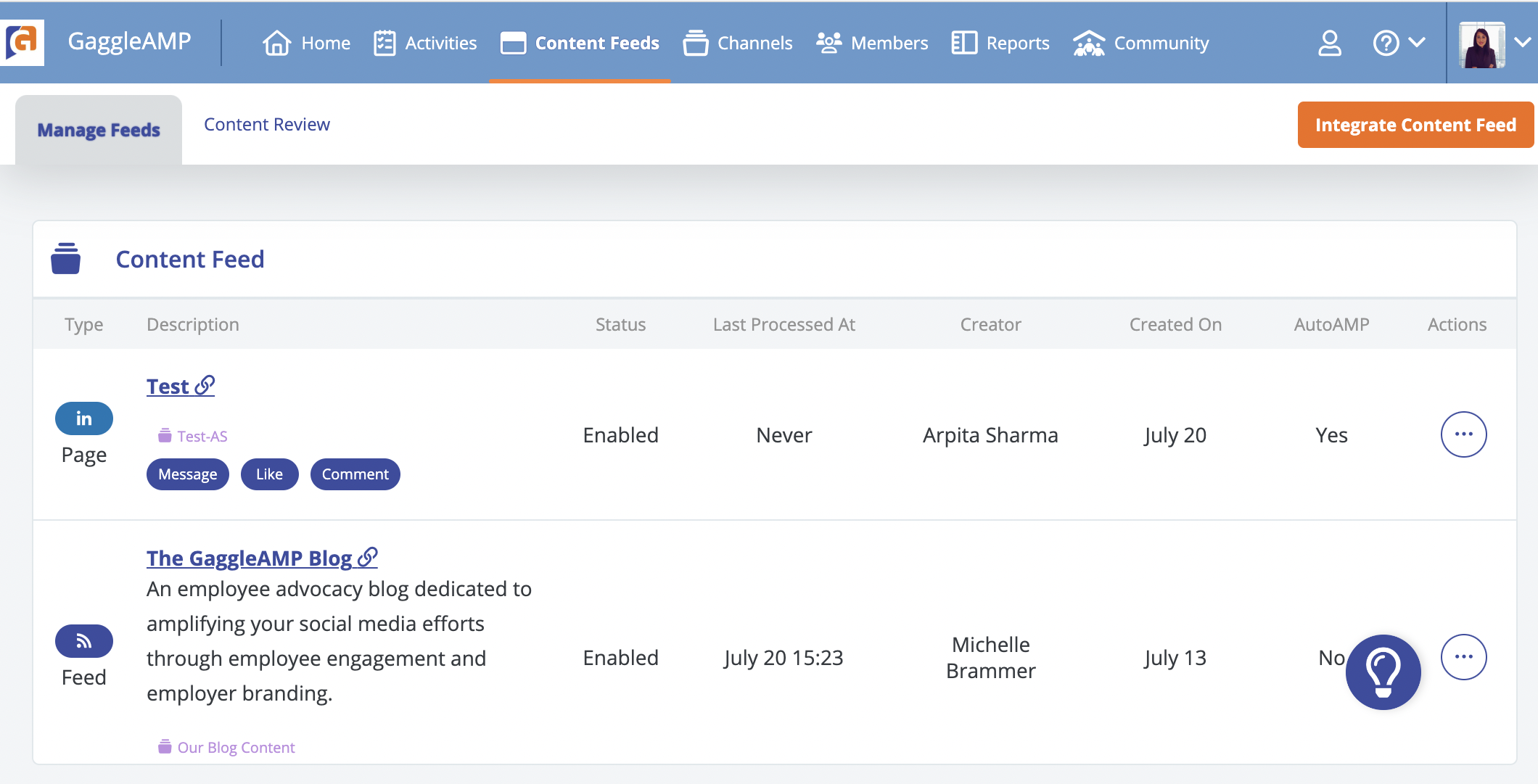
Task: Open actions menu for The GaggleAMP Blog
Action: click(1463, 657)
